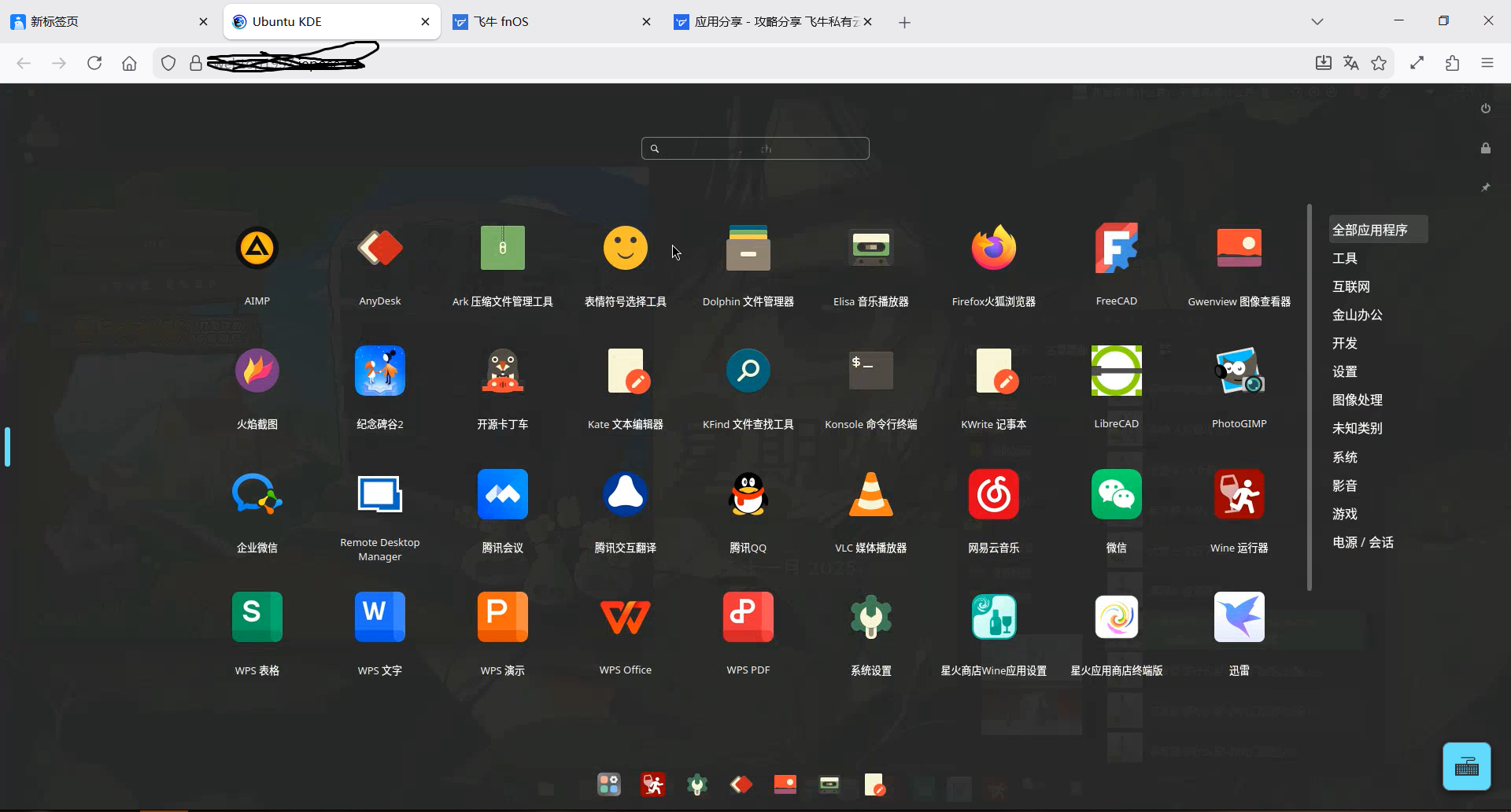Launch 腾讯QQ
This screenshot has width=1511, height=812.
[748, 494]
